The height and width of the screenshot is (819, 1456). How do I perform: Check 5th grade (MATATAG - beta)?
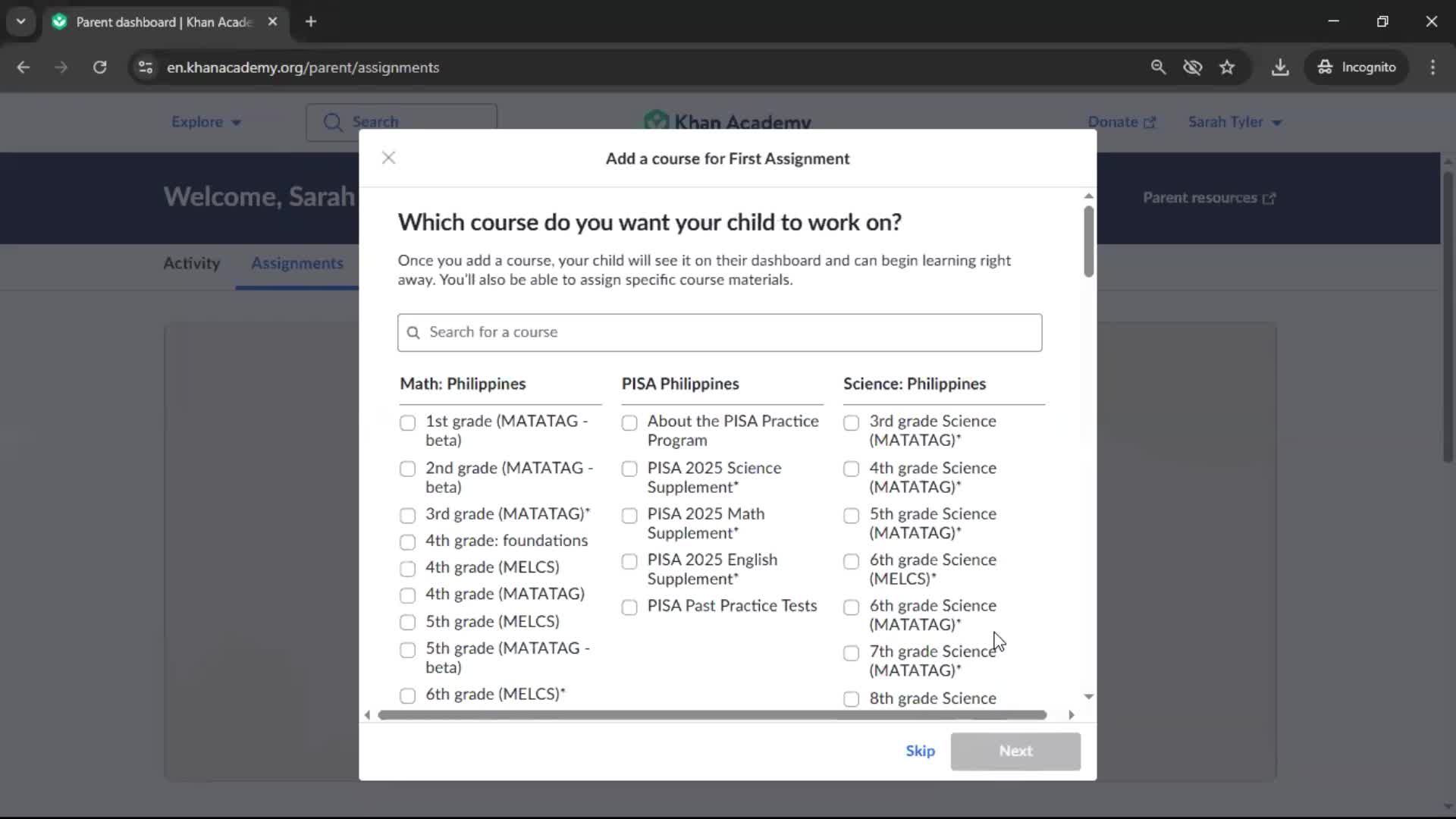point(407,650)
